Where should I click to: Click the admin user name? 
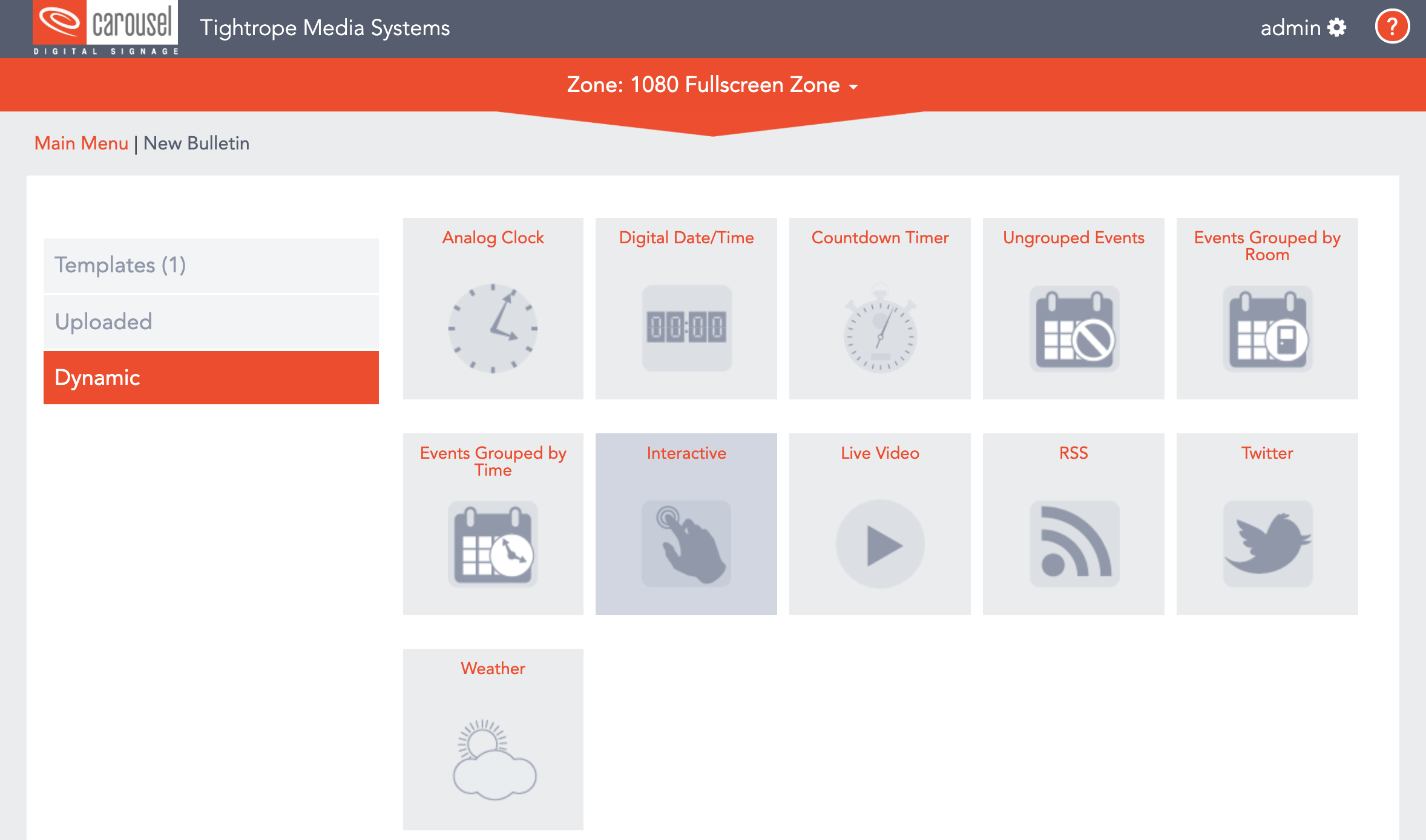click(1290, 28)
